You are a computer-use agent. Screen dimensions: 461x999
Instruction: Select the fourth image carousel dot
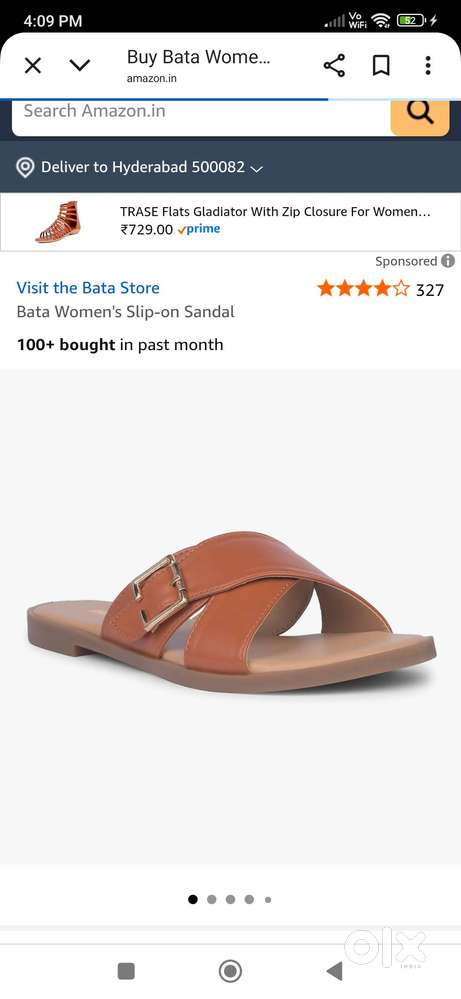(x=249, y=900)
